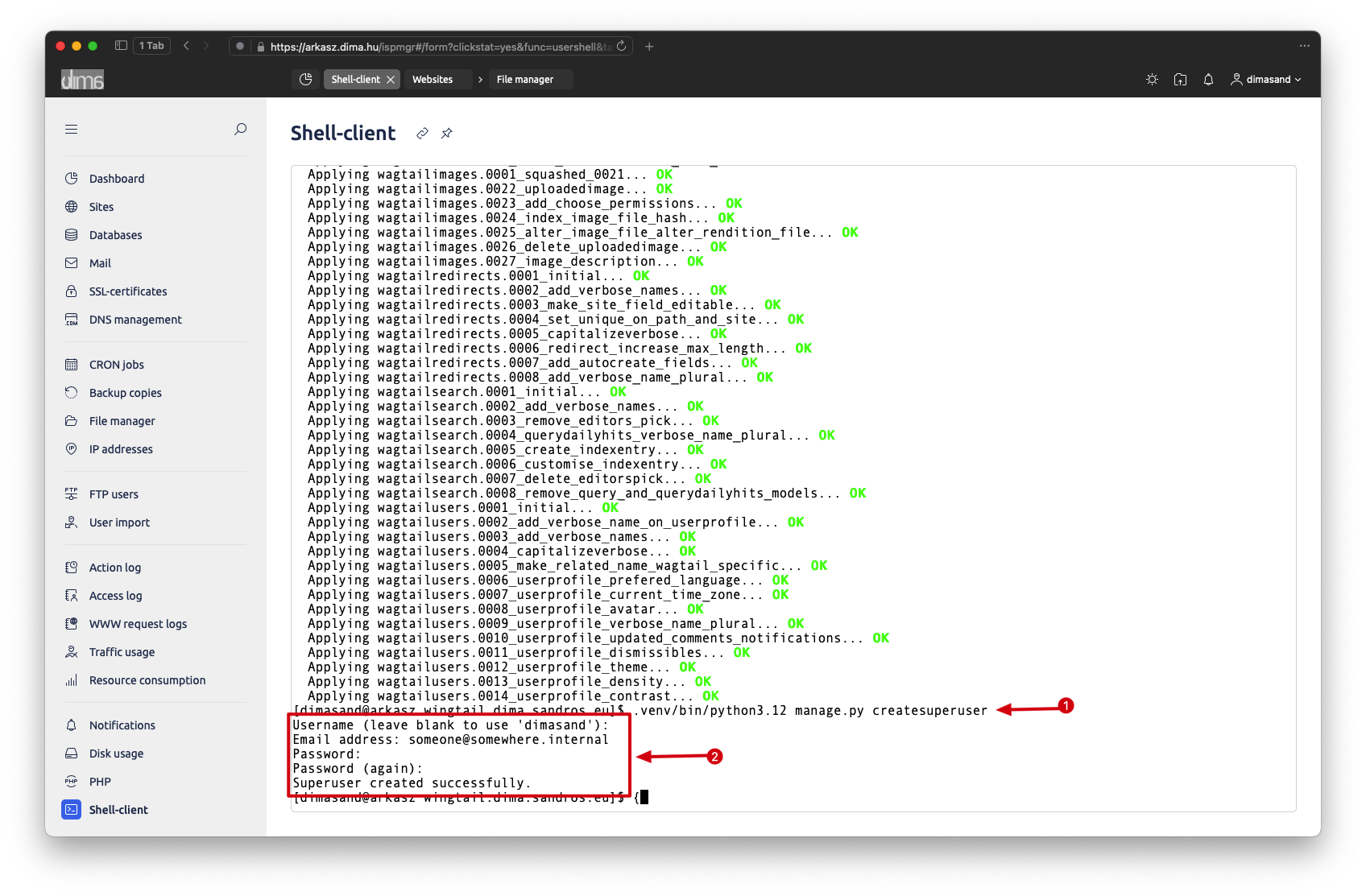This screenshot has height=896, width=1366.
Task: Pin the Shell-client page
Action: (x=447, y=134)
